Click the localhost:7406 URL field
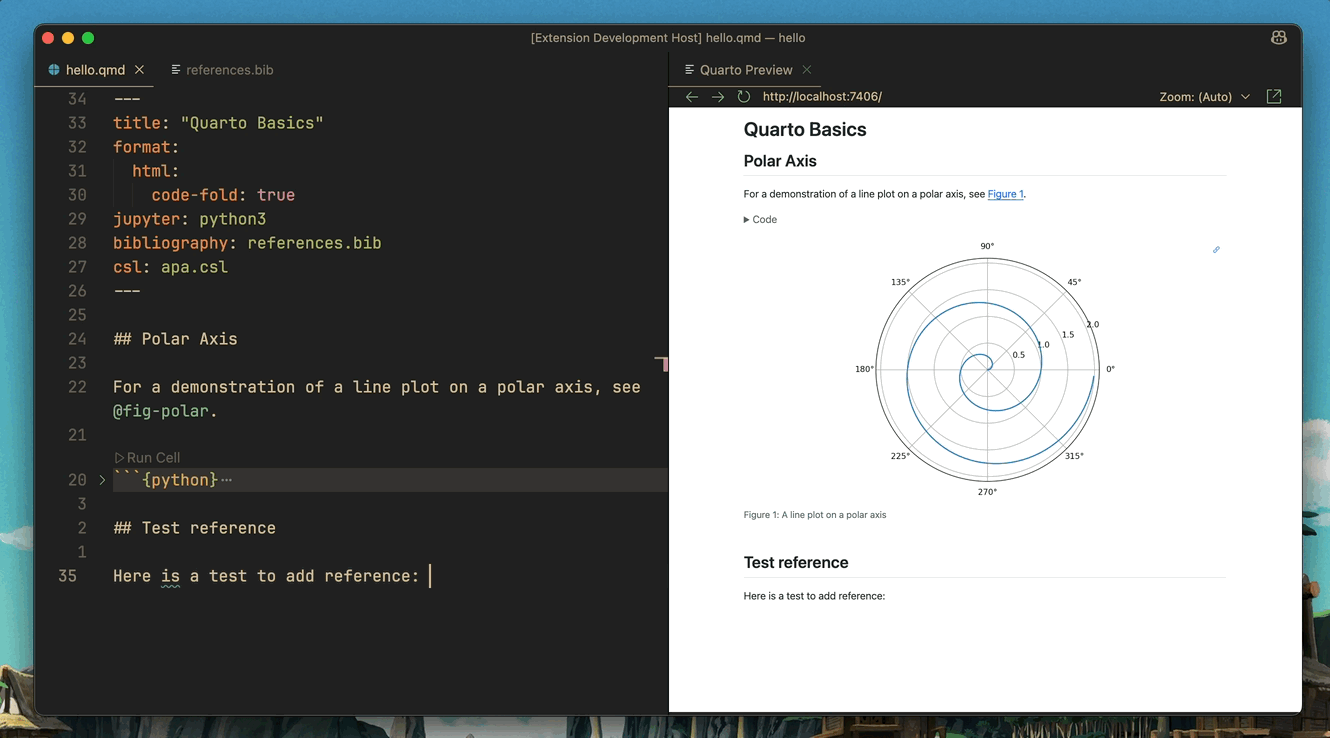 (x=822, y=97)
